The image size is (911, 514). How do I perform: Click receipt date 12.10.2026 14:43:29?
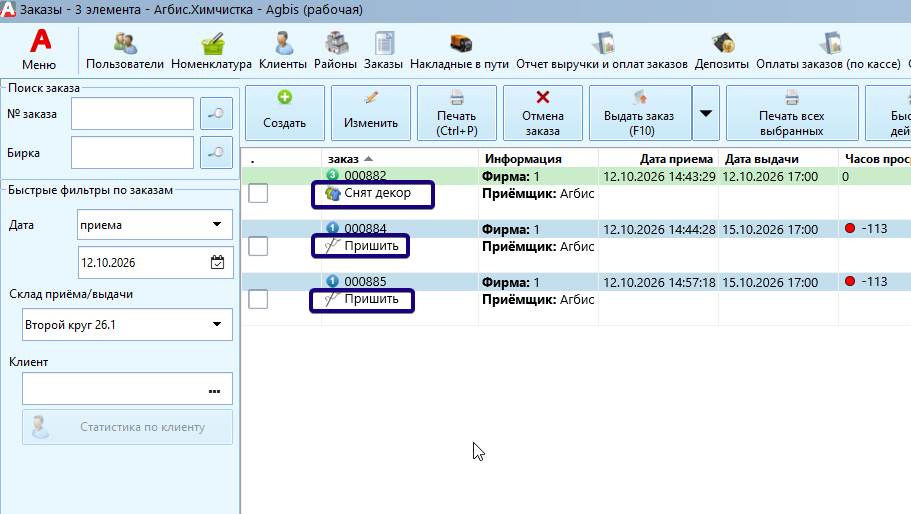click(659, 177)
